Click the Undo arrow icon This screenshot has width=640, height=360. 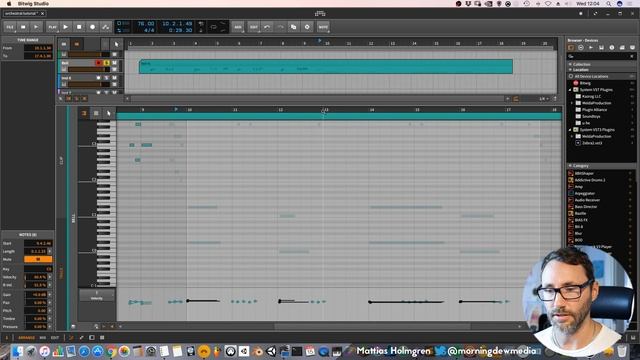tap(267, 27)
